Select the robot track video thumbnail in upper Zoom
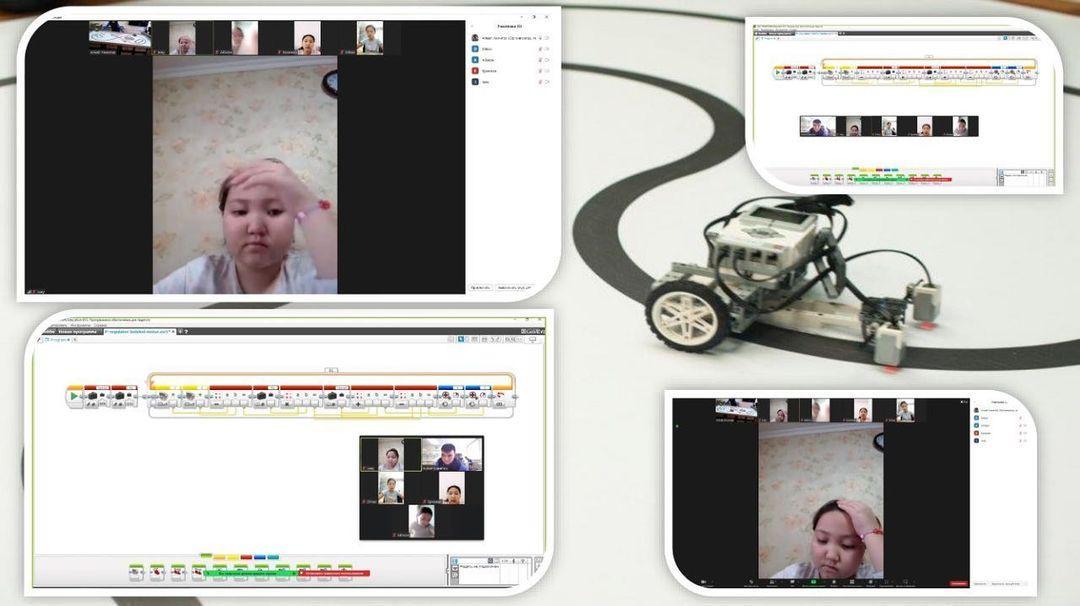The height and width of the screenshot is (606, 1080). click(x=120, y=37)
